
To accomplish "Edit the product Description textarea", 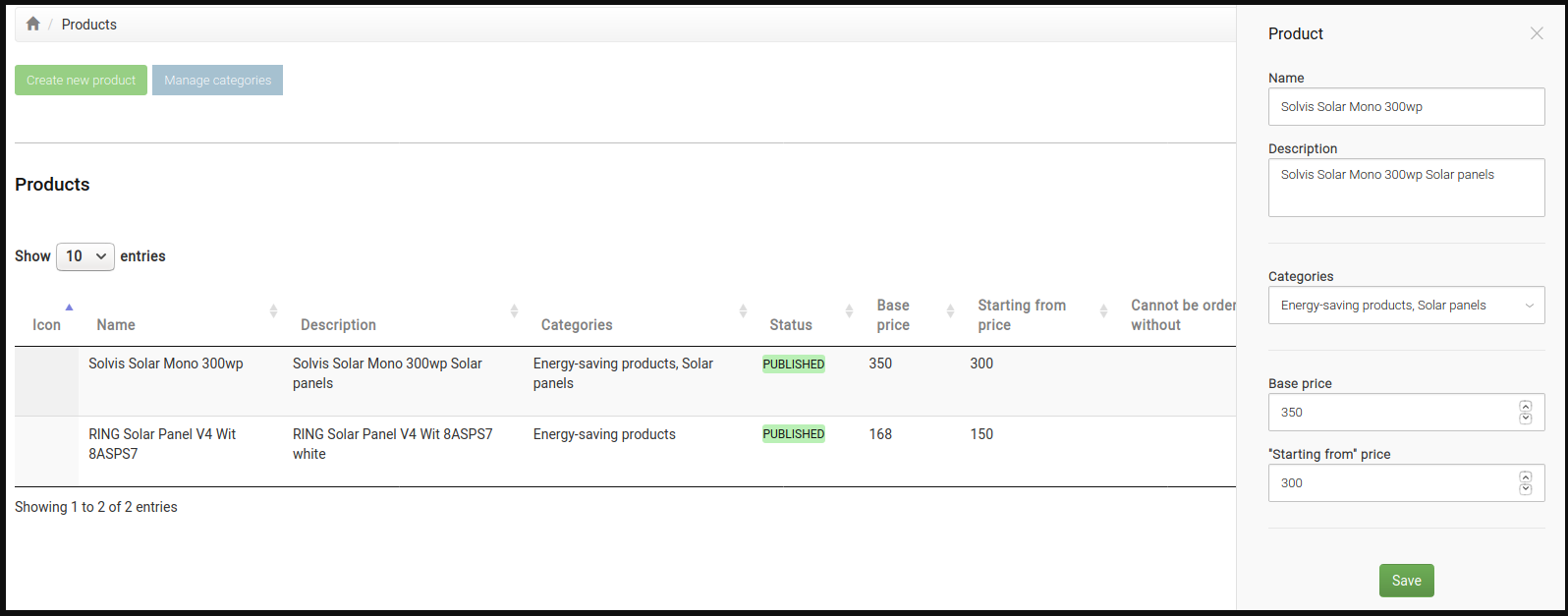I will [x=1406, y=188].
